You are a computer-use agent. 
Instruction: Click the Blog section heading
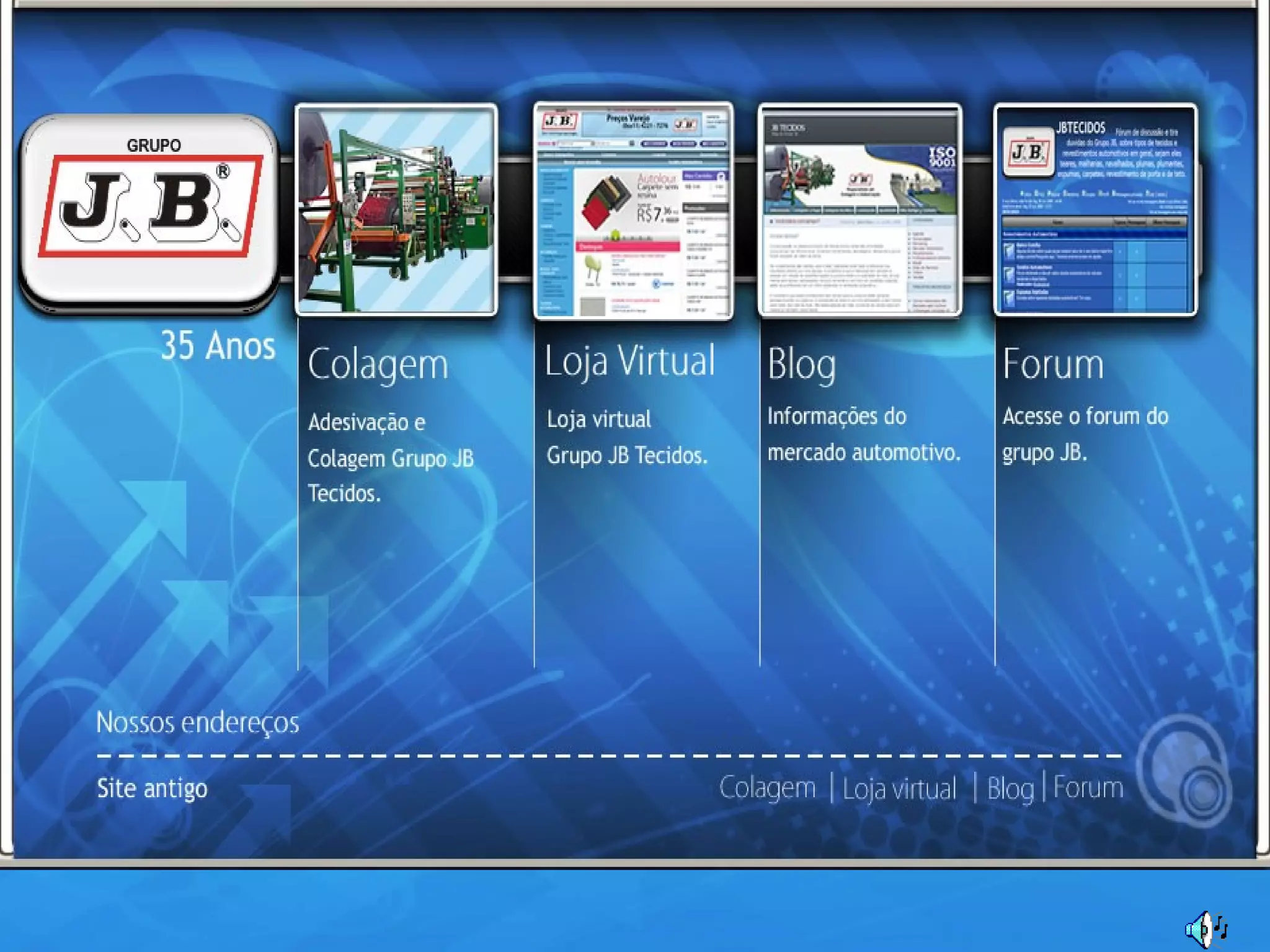click(801, 364)
